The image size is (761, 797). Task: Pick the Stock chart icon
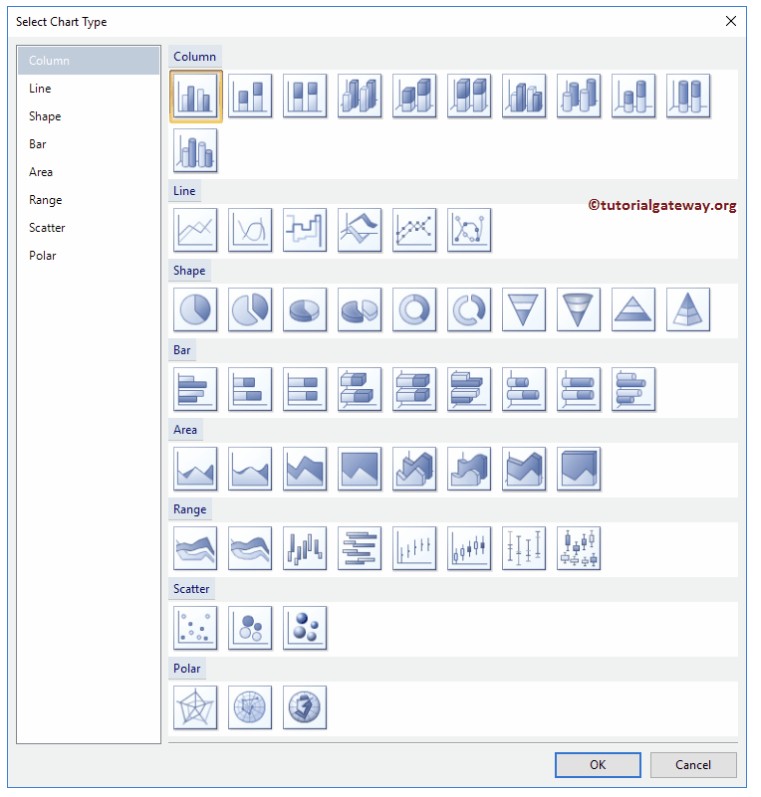click(x=415, y=549)
